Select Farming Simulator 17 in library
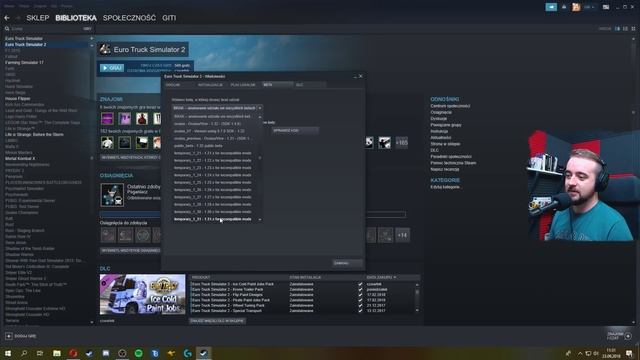640x360 pixels. point(24,63)
